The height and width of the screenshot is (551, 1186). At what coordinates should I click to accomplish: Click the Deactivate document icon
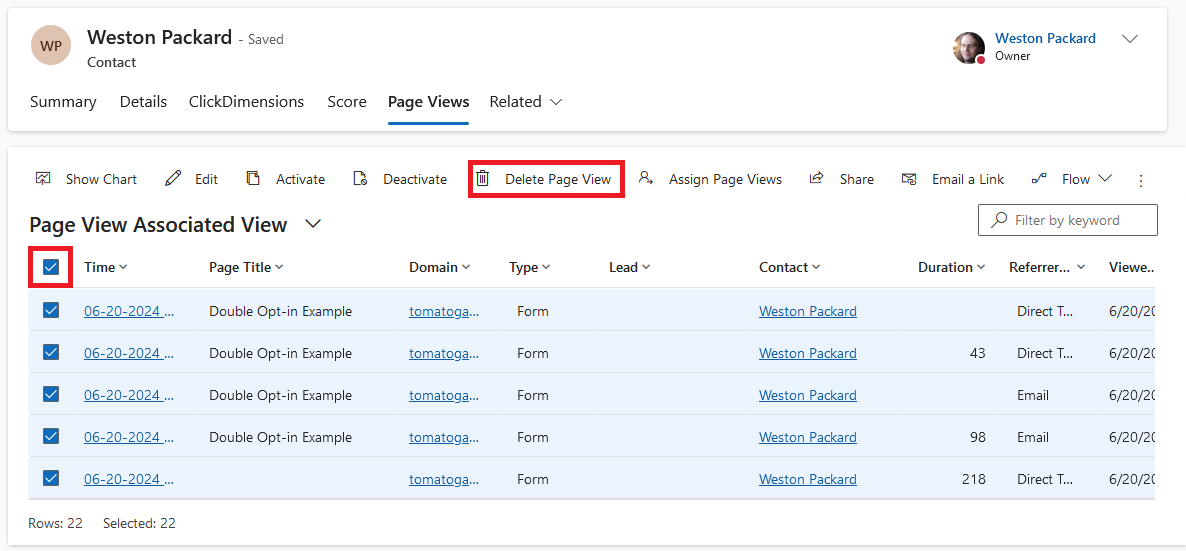tap(360, 179)
